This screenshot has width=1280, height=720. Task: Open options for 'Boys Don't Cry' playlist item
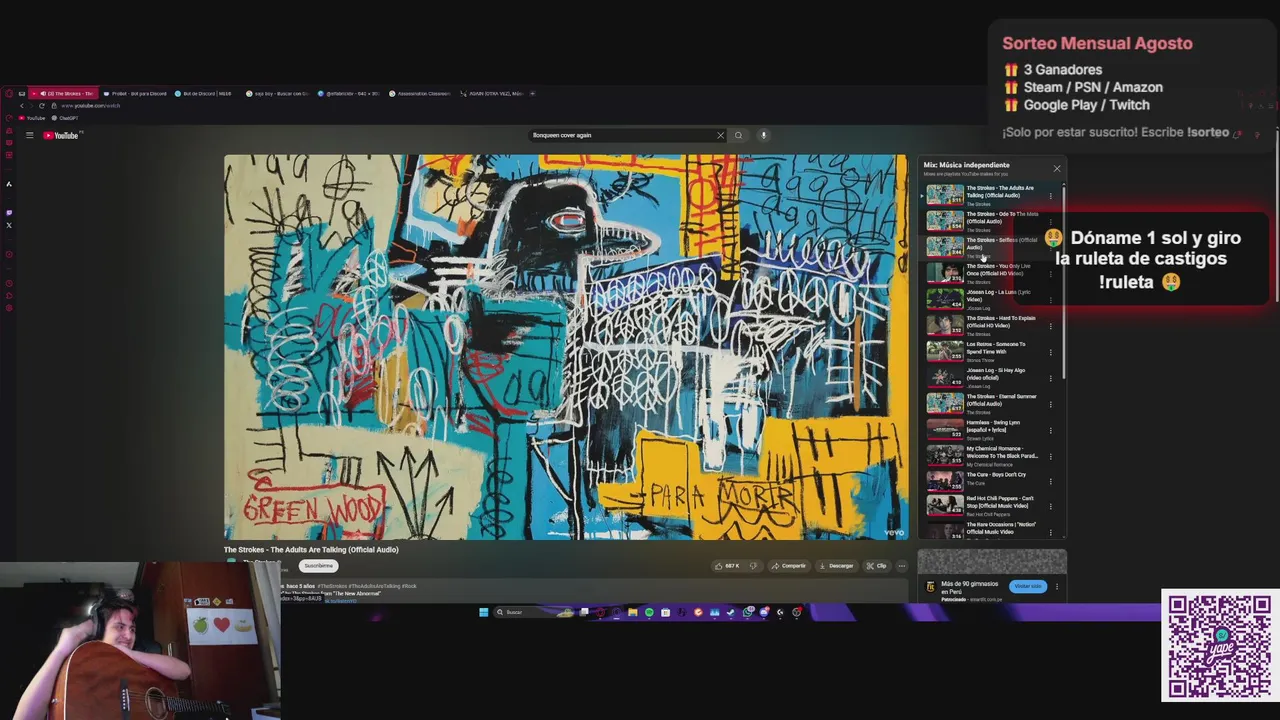point(1051,482)
